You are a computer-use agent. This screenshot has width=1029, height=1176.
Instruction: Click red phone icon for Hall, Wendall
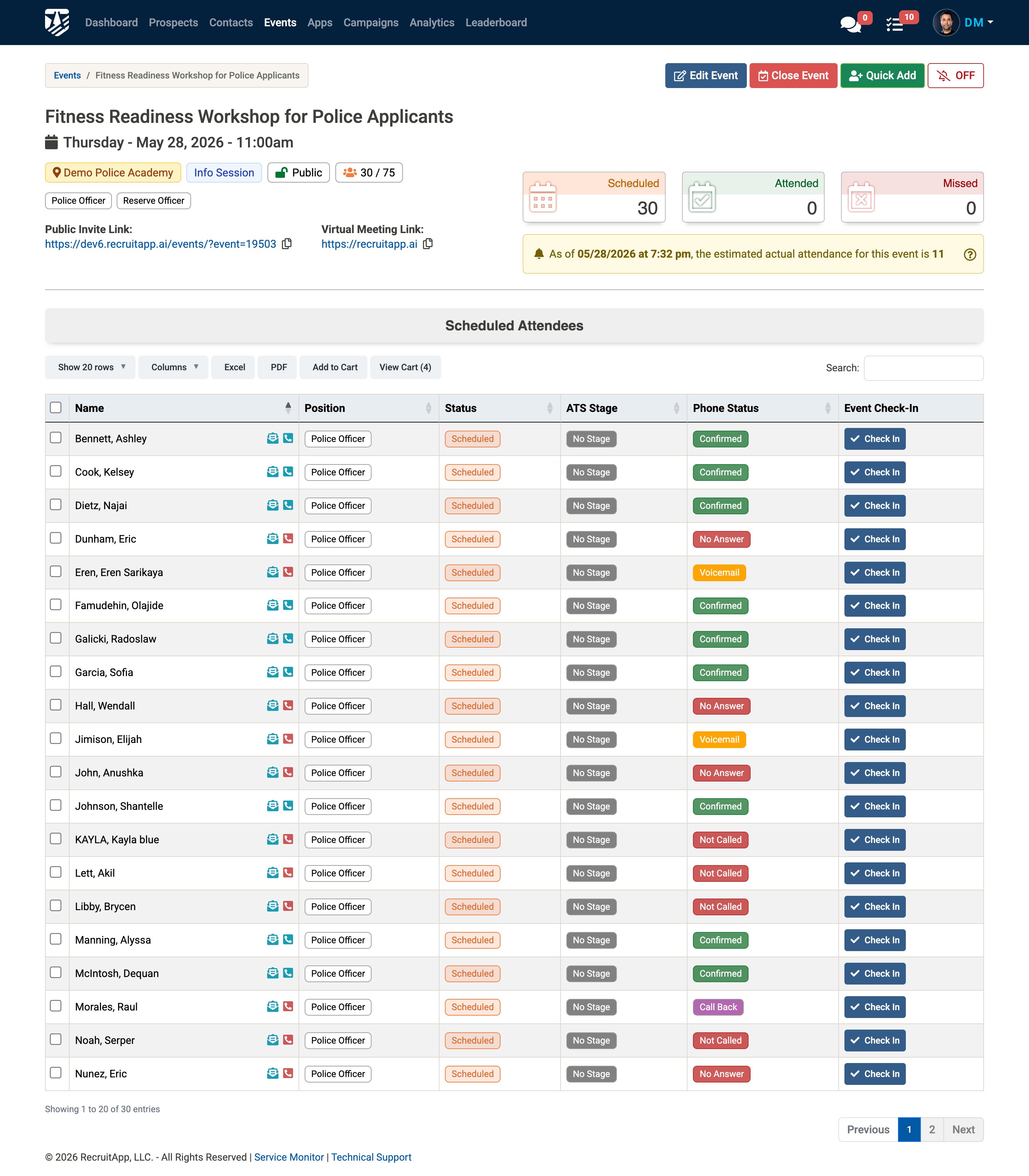coord(288,705)
